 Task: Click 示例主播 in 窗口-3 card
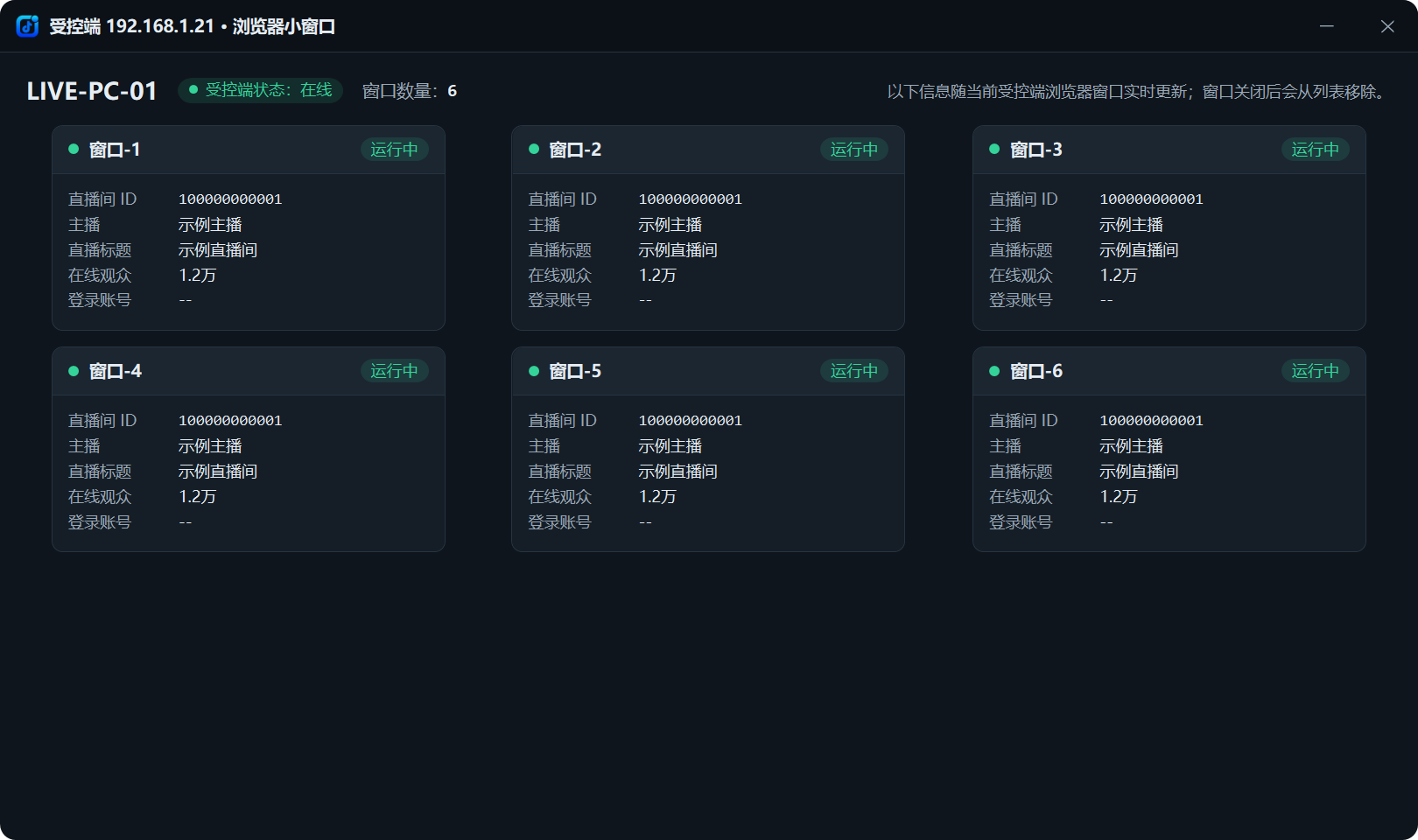point(1132,225)
